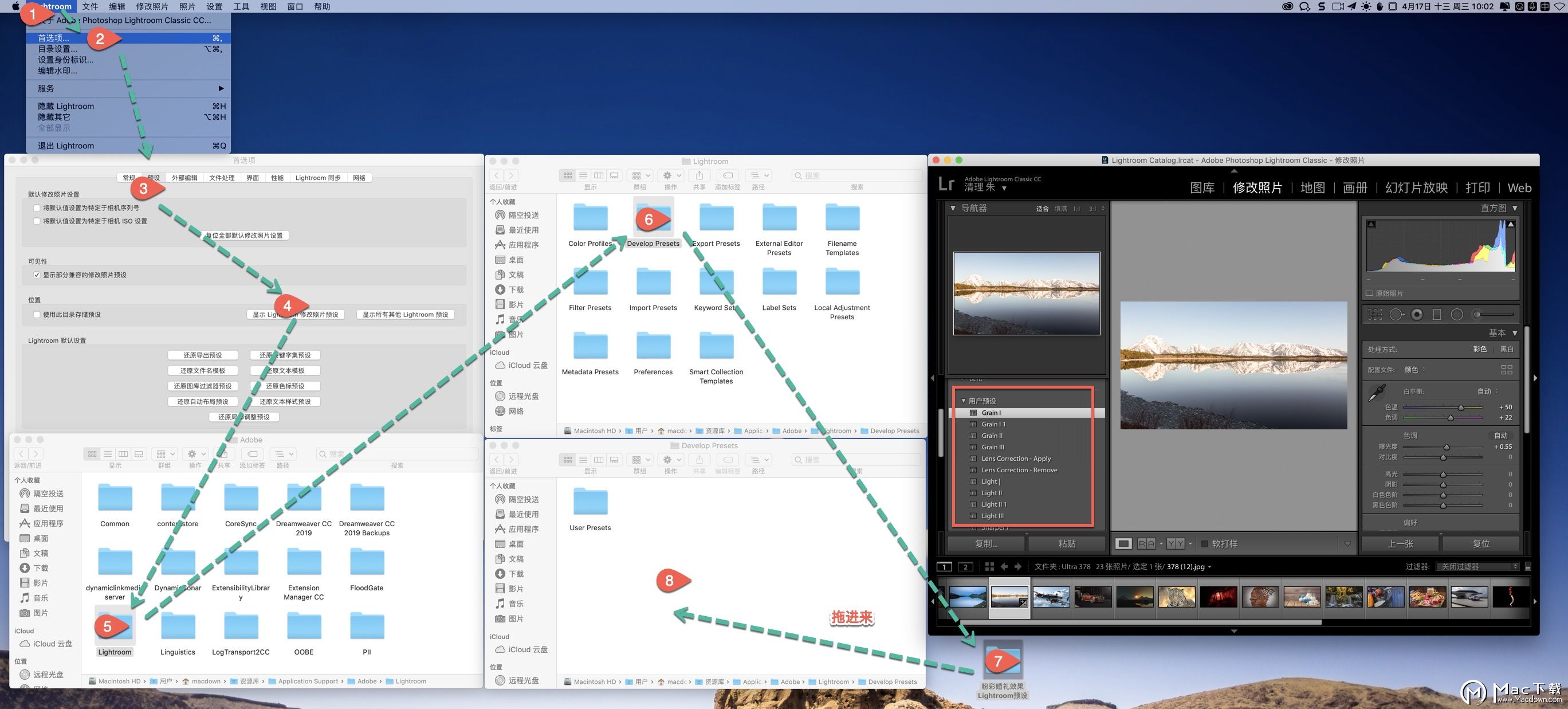This screenshot has height=709, width=1568.
Task: Click the YY before/after view button
Action: pos(1176,543)
